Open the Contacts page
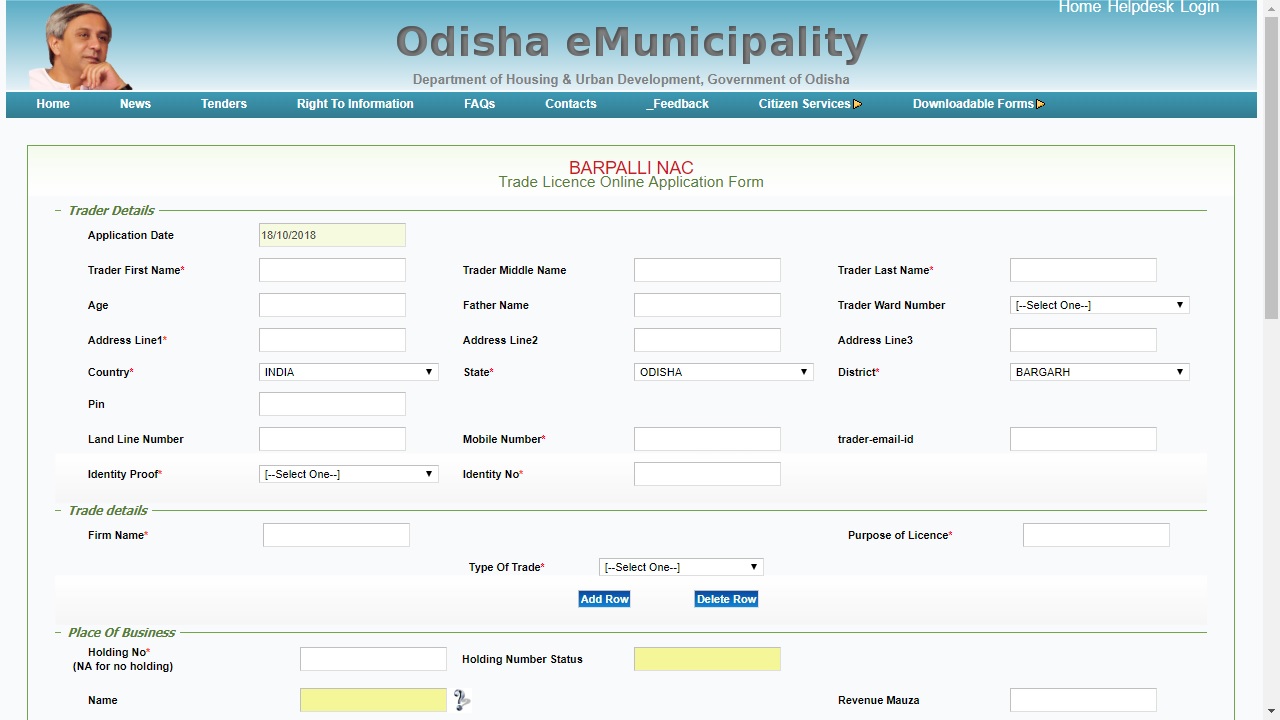This screenshot has width=1280, height=720. pyautogui.click(x=570, y=103)
